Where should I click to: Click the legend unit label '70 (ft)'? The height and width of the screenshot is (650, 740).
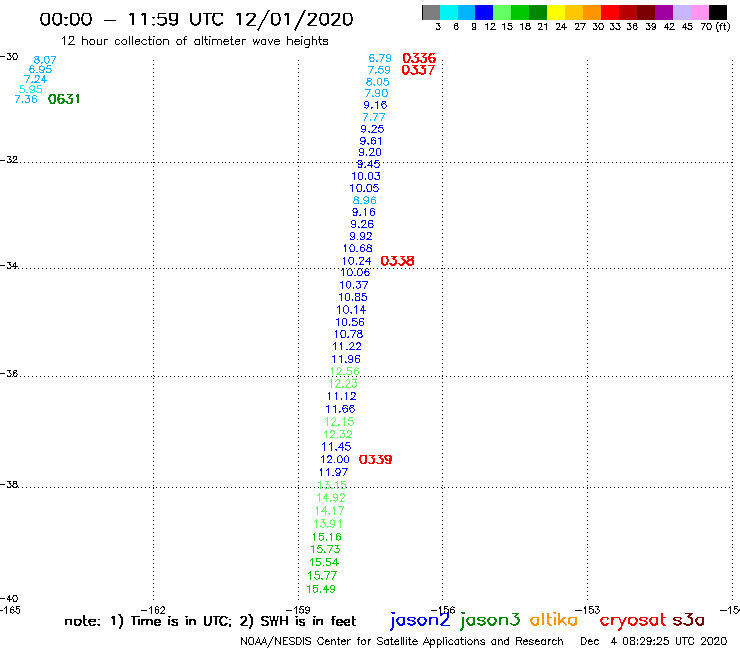[715, 27]
